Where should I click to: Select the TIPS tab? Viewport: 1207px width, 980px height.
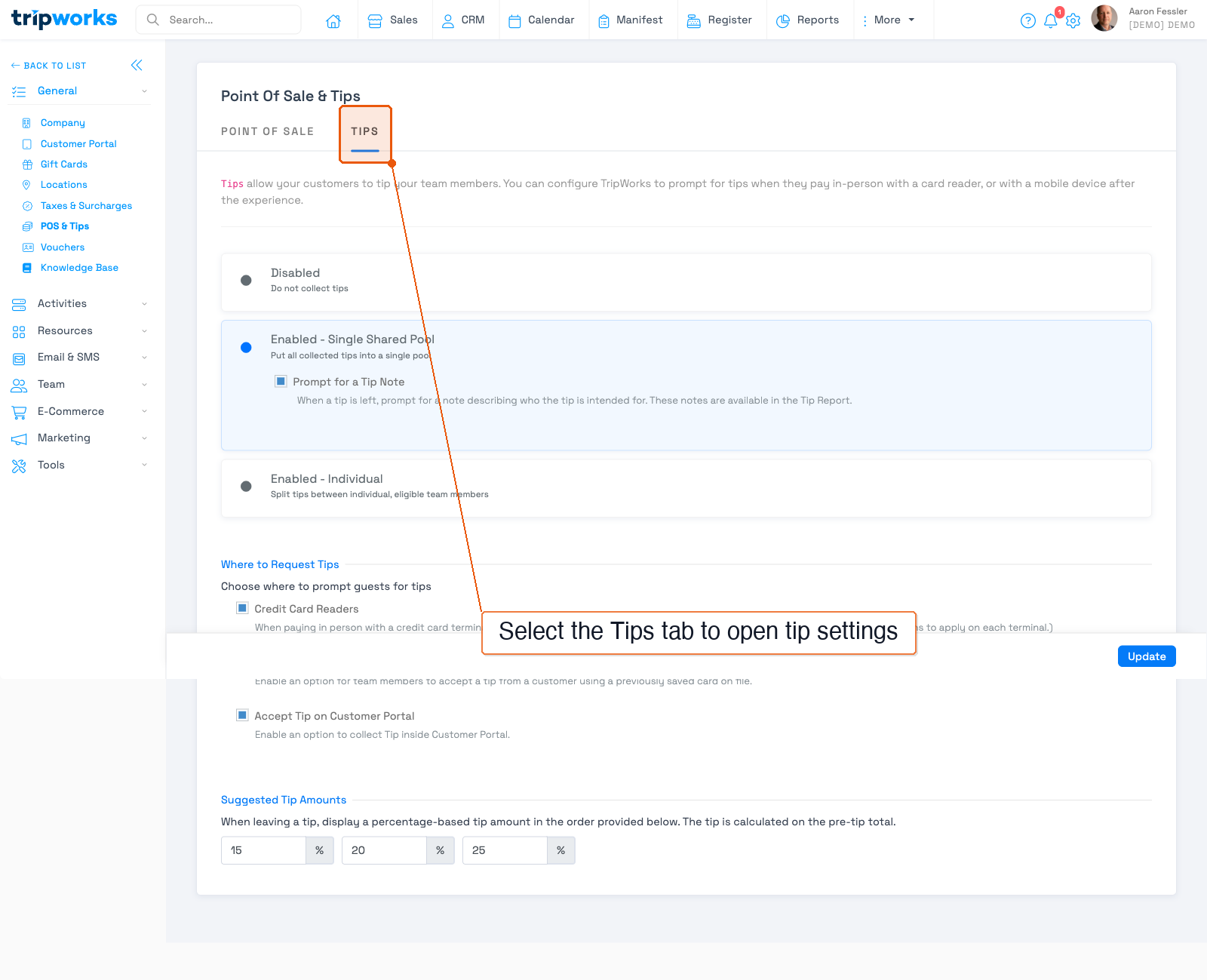click(365, 131)
